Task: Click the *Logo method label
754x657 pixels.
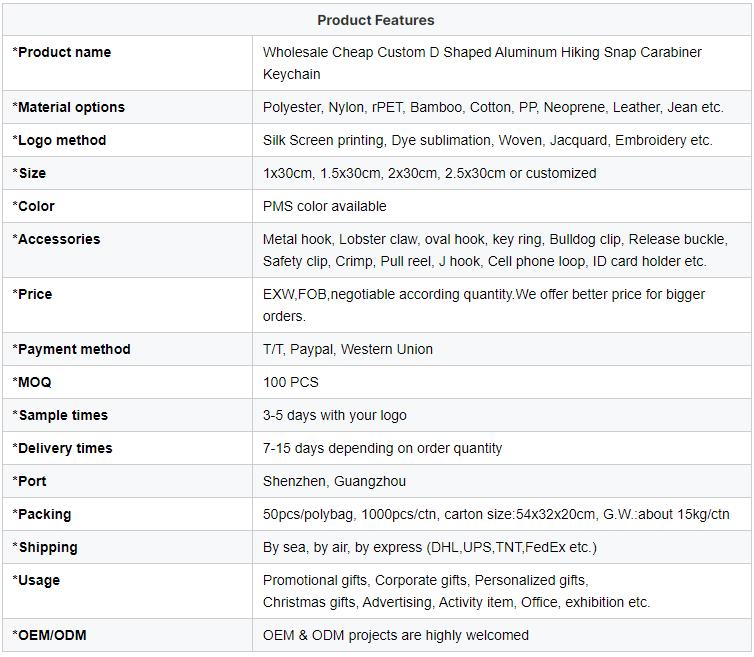Action: point(59,140)
